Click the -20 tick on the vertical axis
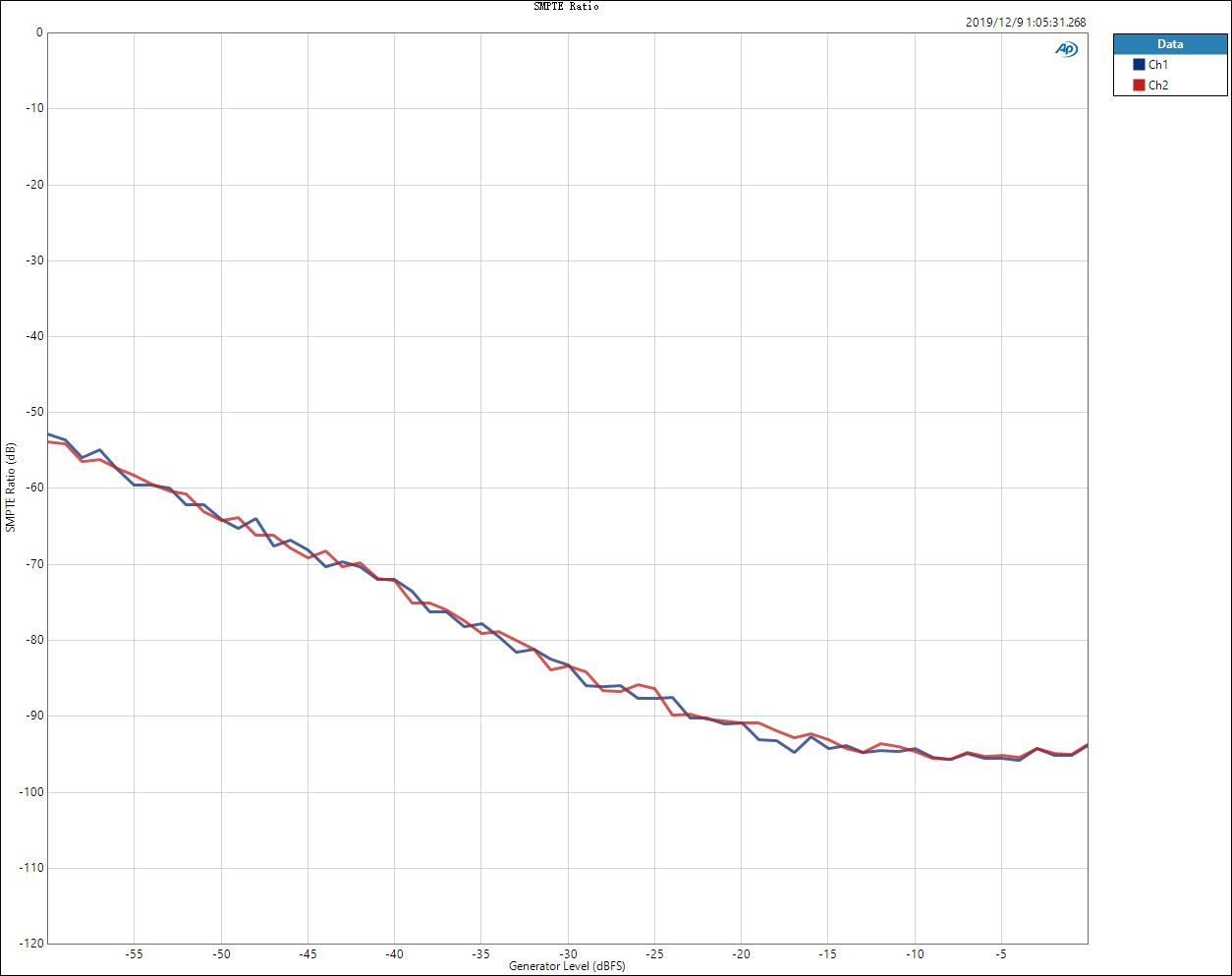Screen dimensions: 1232x976 tap(34, 185)
